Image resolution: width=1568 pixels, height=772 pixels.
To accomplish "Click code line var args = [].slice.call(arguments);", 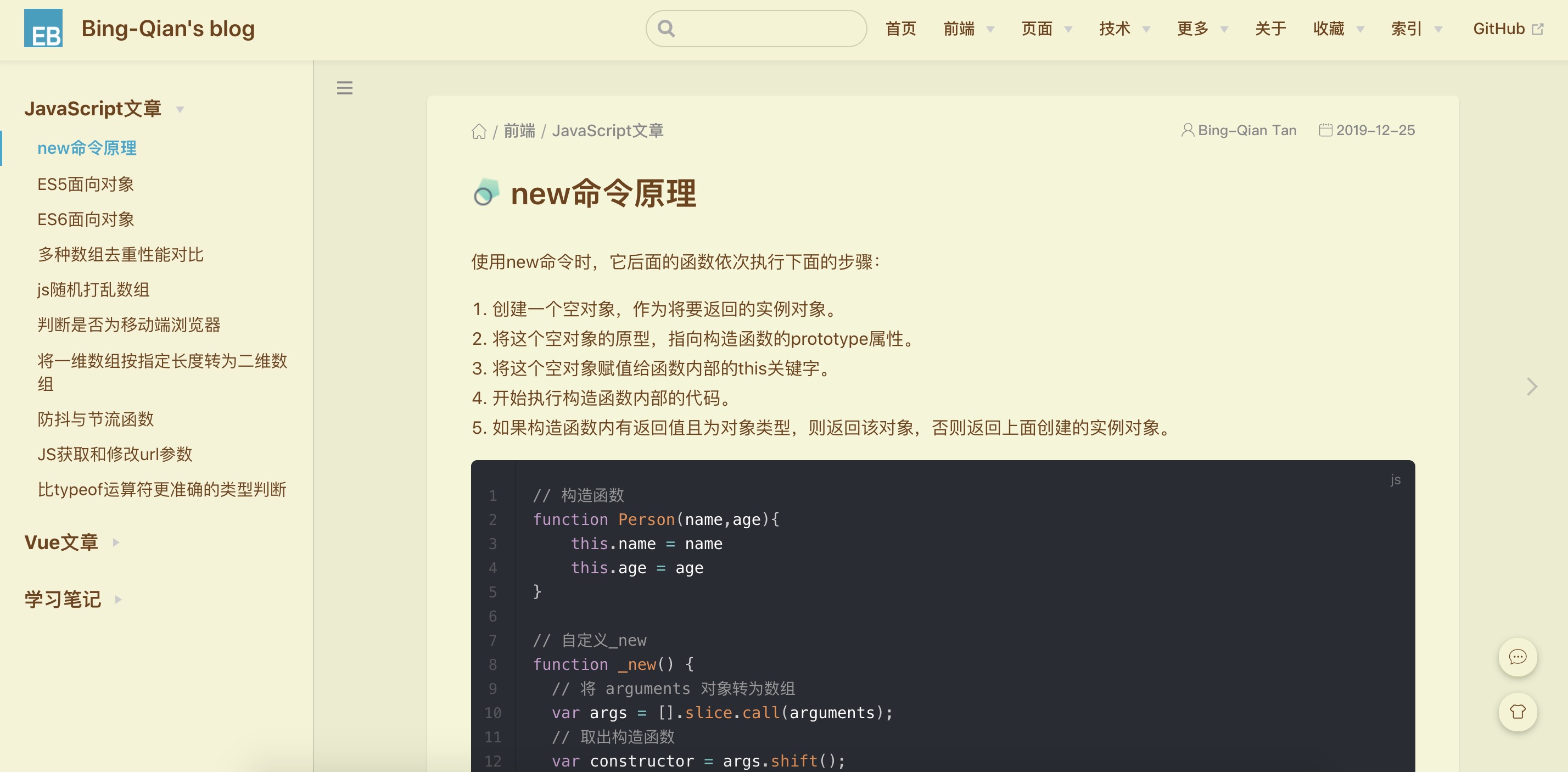I will [722, 713].
